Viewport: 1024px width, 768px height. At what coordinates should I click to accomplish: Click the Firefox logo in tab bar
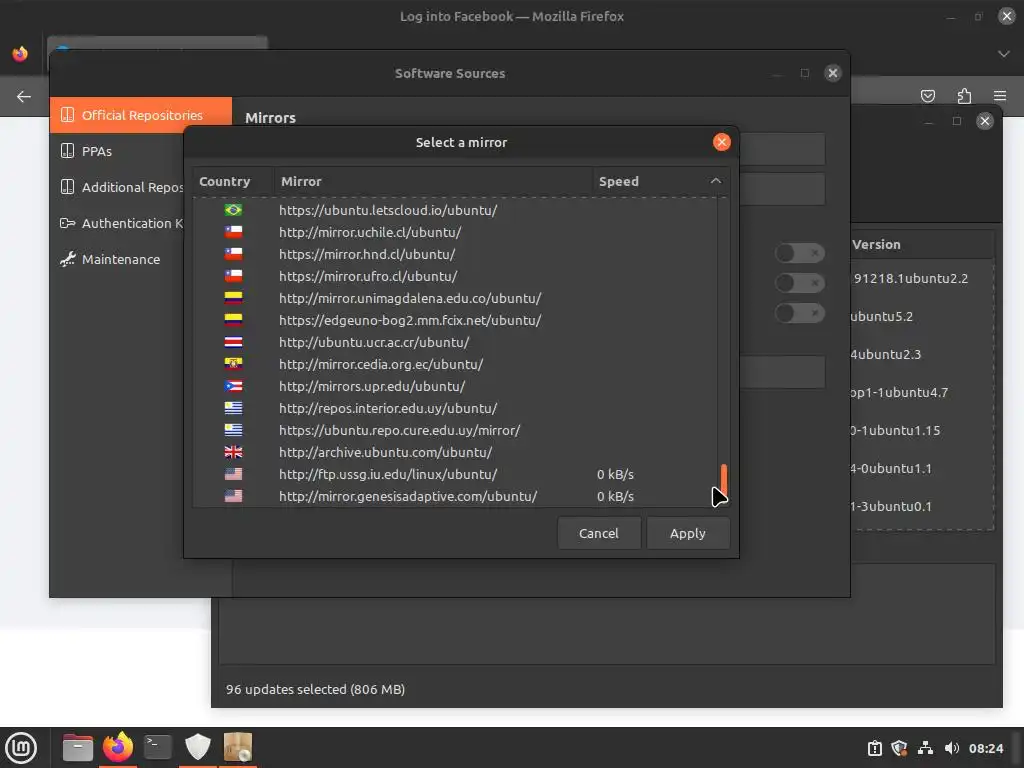point(20,54)
